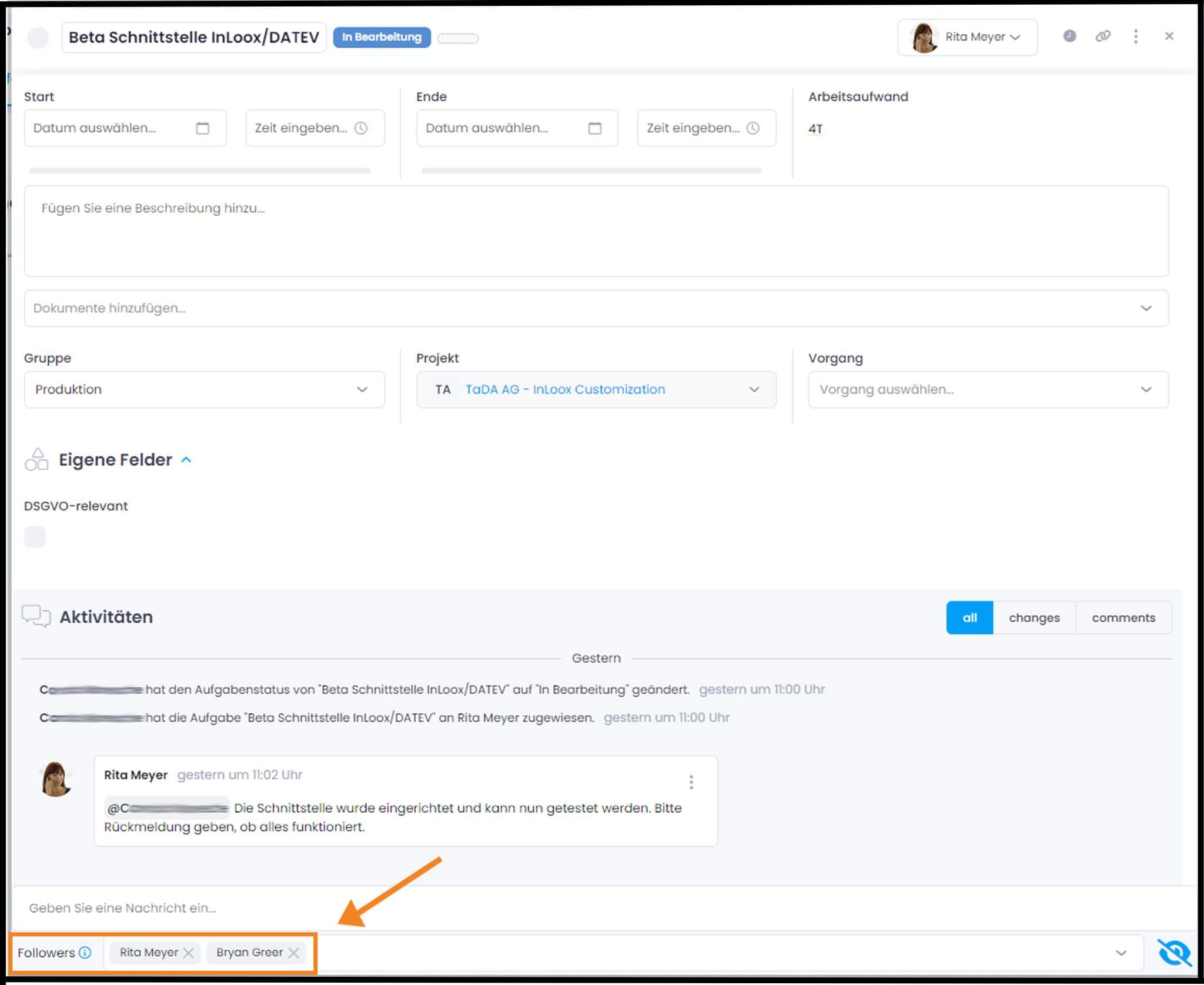Viewport: 1204px width, 985px height.
Task: Select the all activities tab
Action: click(x=969, y=617)
